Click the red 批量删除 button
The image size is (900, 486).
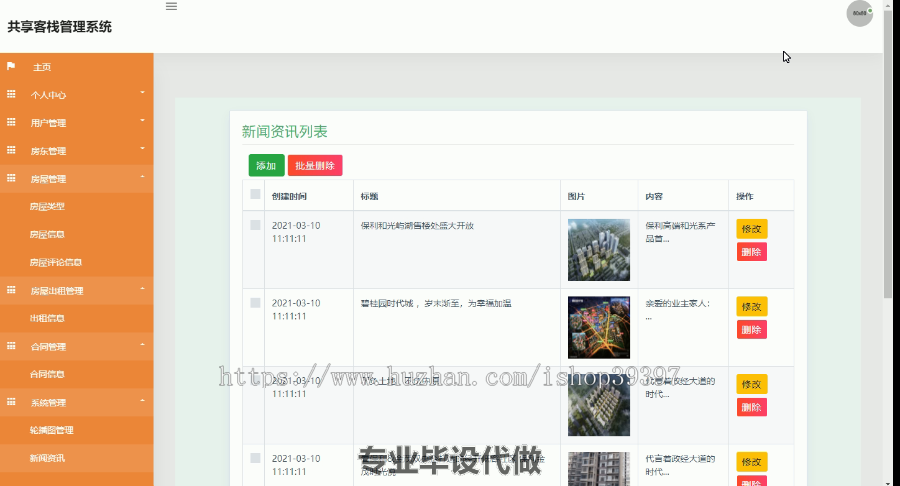pyautogui.click(x=315, y=165)
